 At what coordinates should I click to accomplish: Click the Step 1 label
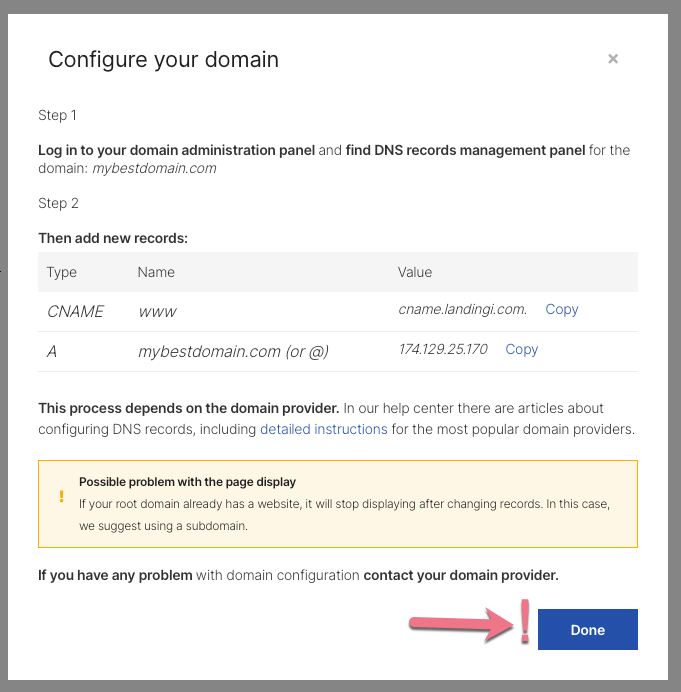pos(57,116)
